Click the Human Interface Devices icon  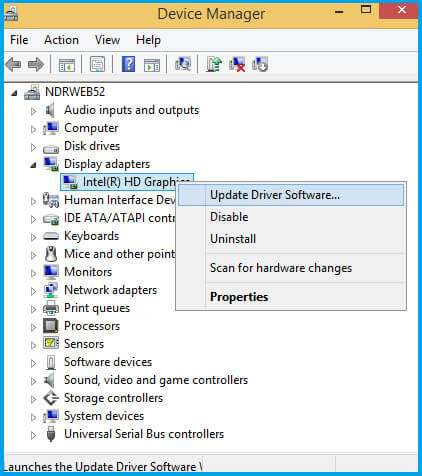point(51,200)
